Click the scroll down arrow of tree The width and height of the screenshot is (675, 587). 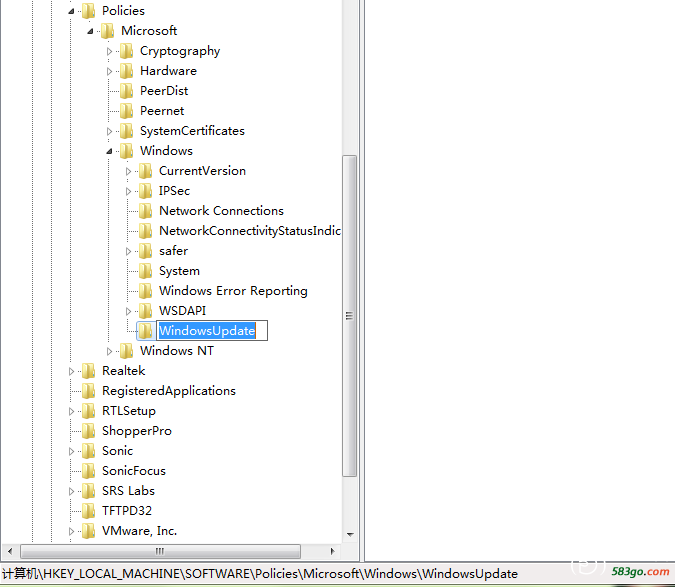click(x=350, y=534)
